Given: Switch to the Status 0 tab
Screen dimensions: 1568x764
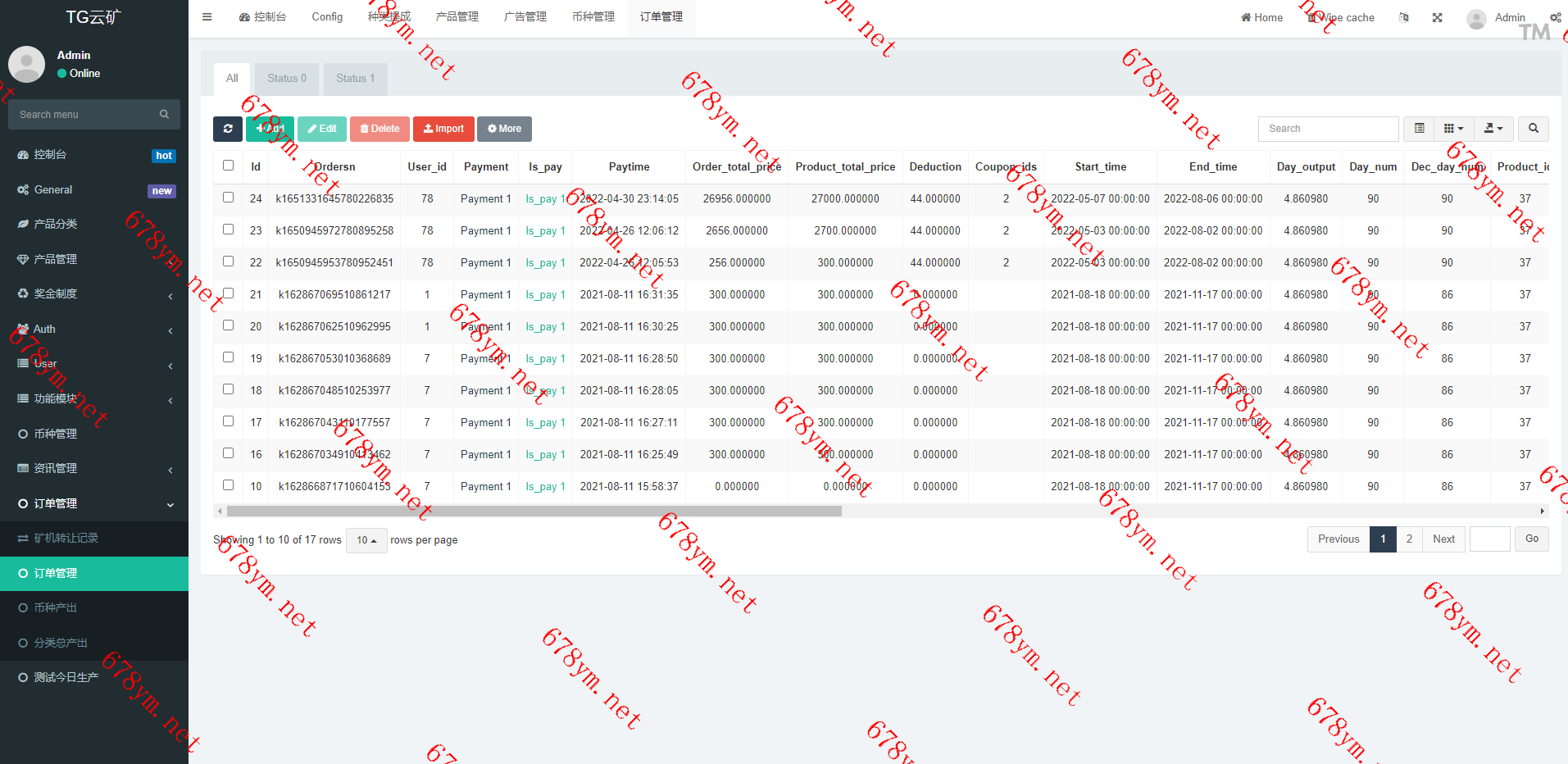Looking at the screenshot, I should [286, 79].
